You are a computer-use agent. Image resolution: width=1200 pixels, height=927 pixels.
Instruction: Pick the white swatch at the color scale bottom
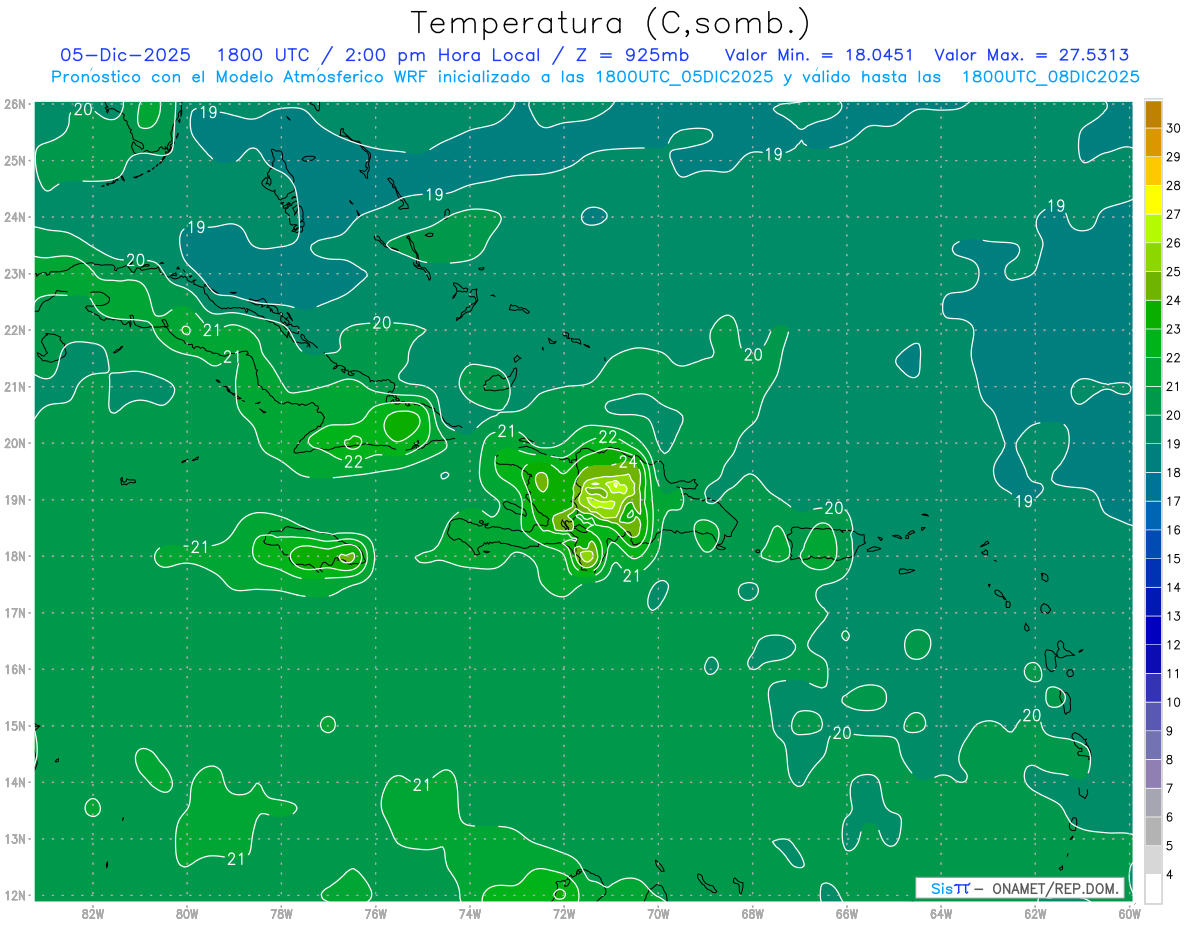[1153, 888]
